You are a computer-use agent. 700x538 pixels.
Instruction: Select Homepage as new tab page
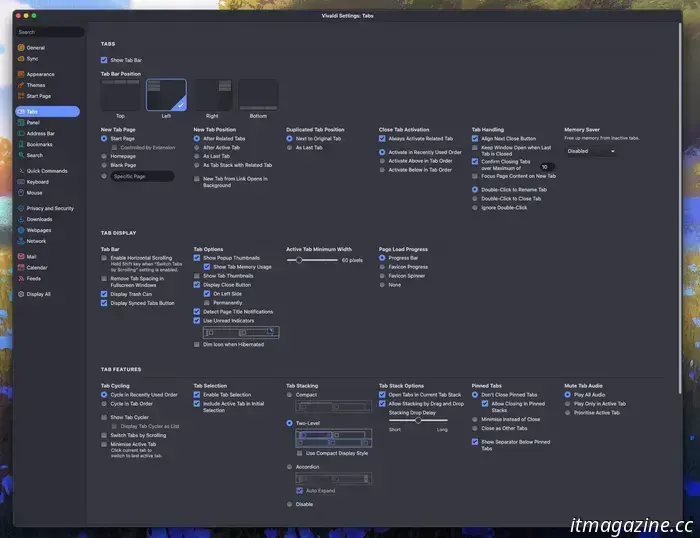[104, 156]
